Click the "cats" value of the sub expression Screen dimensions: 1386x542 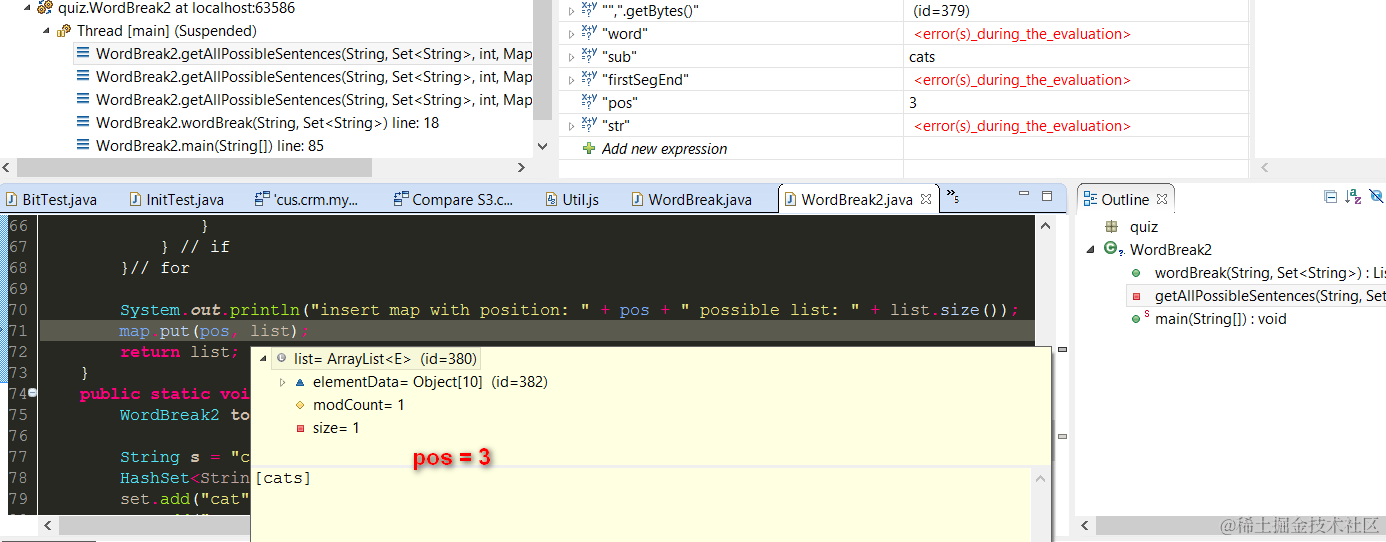922,57
